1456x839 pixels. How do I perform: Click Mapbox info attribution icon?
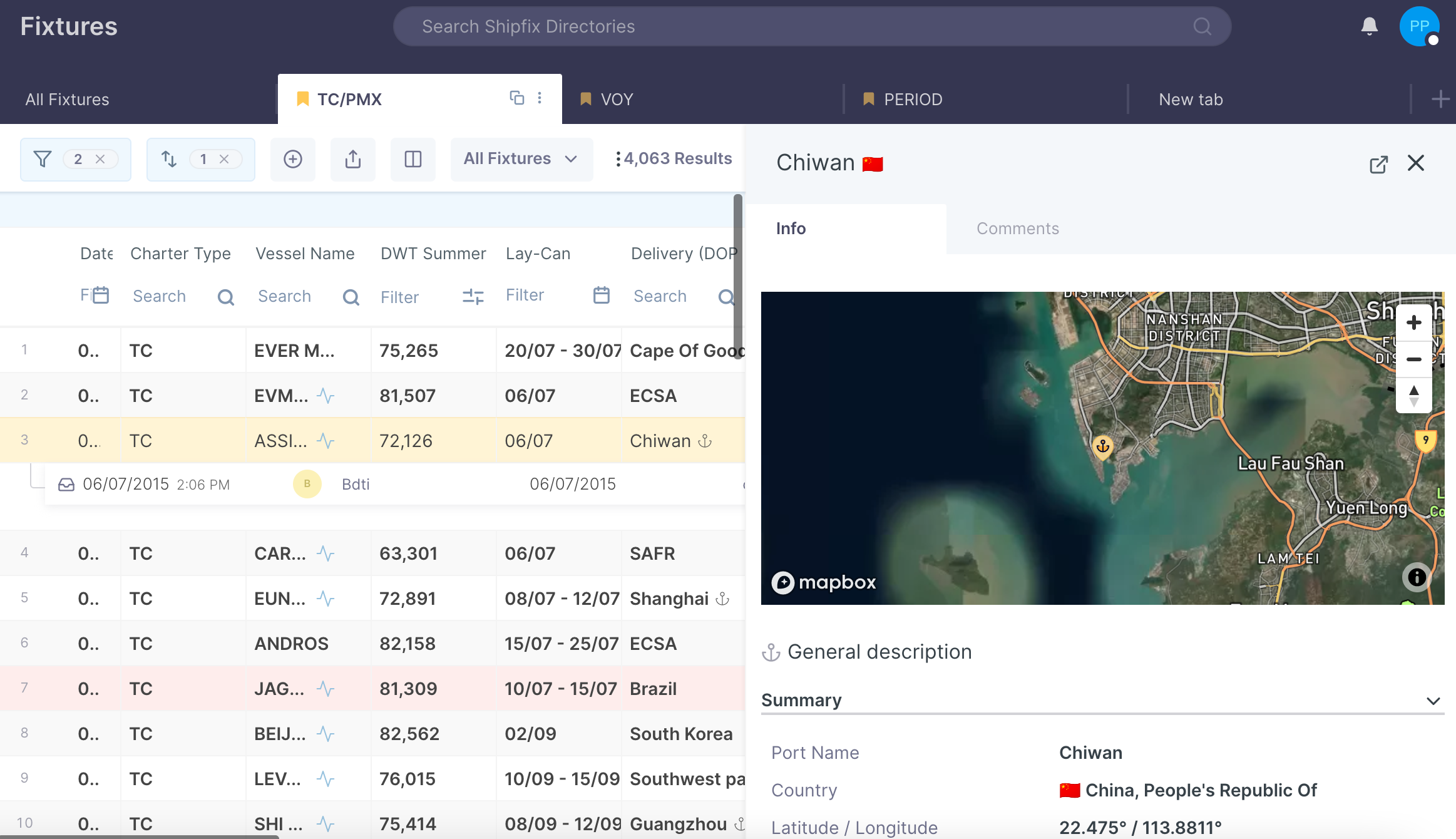pos(1417,577)
